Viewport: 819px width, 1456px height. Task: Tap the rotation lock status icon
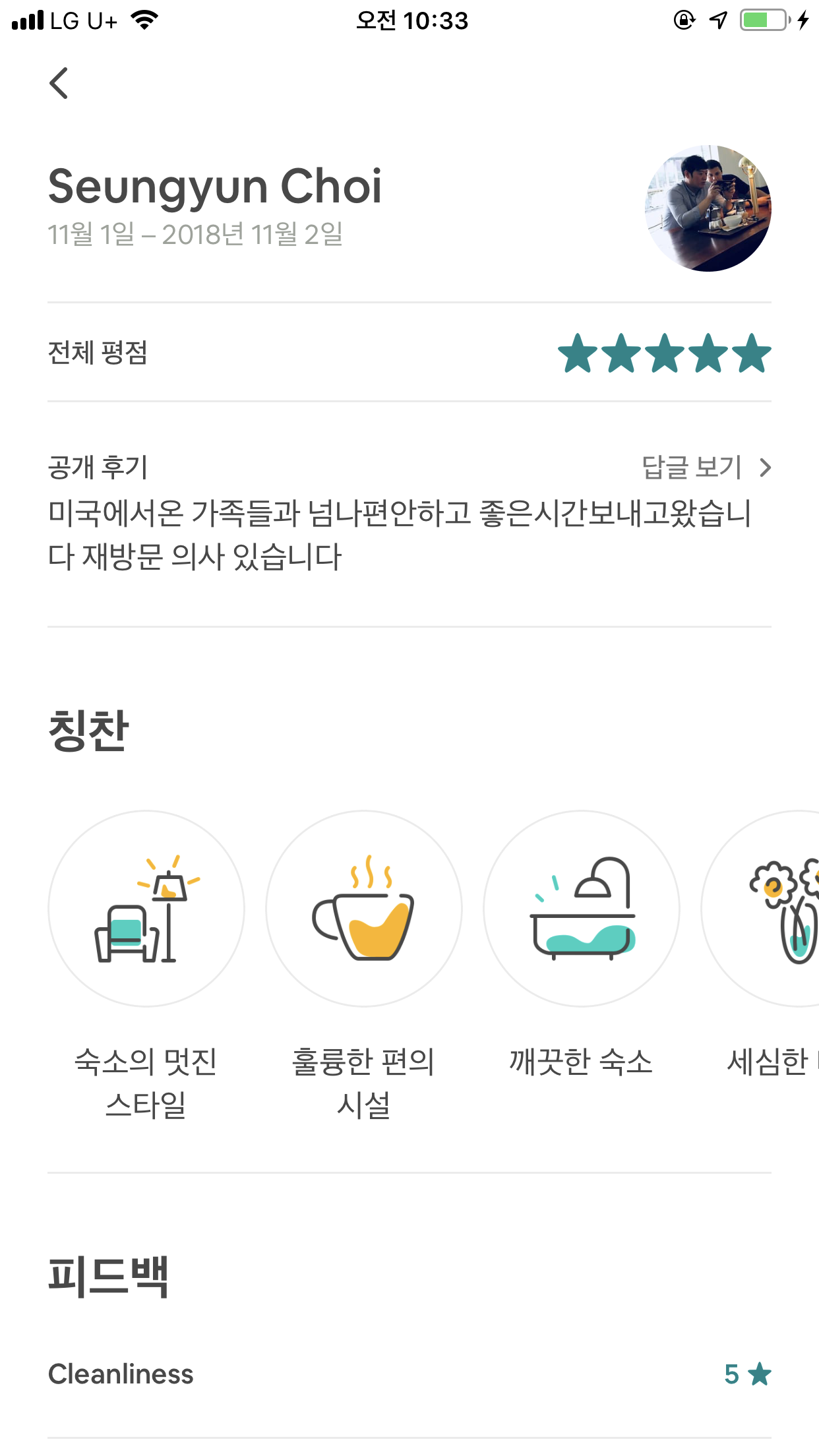(684, 20)
